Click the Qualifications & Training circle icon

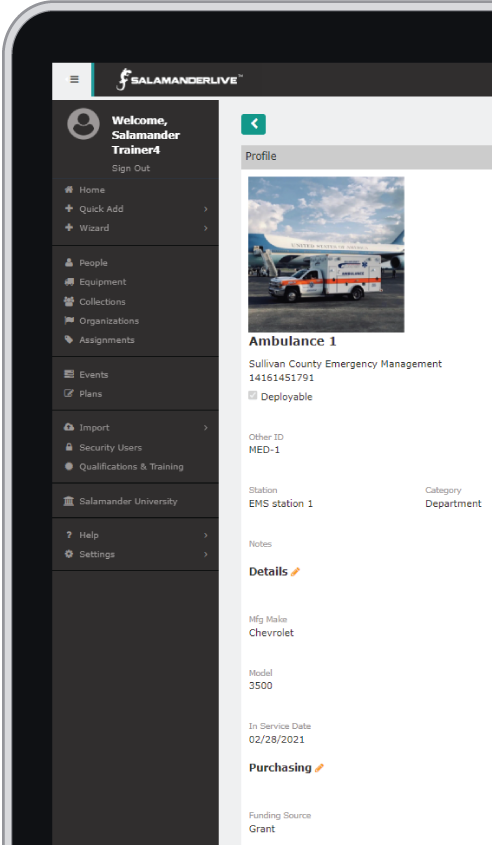(x=68, y=466)
